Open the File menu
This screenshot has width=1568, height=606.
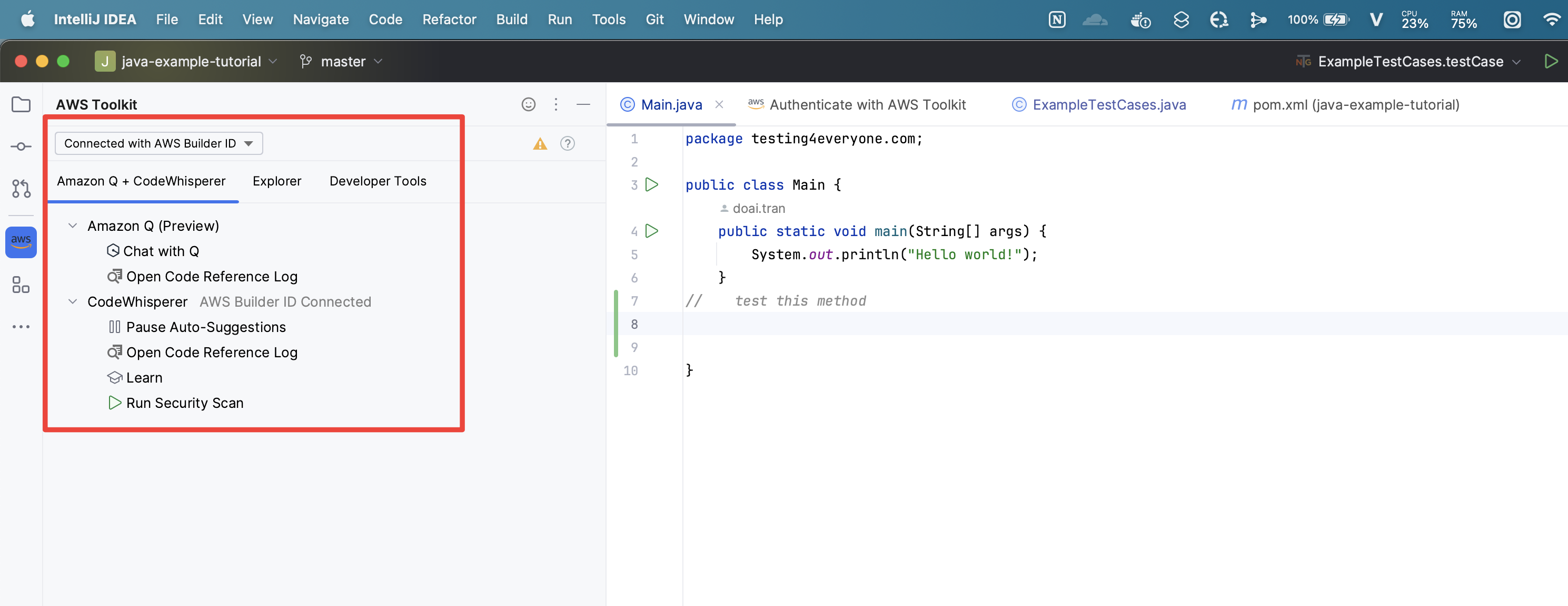pyautogui.click(x=167, y=19)
